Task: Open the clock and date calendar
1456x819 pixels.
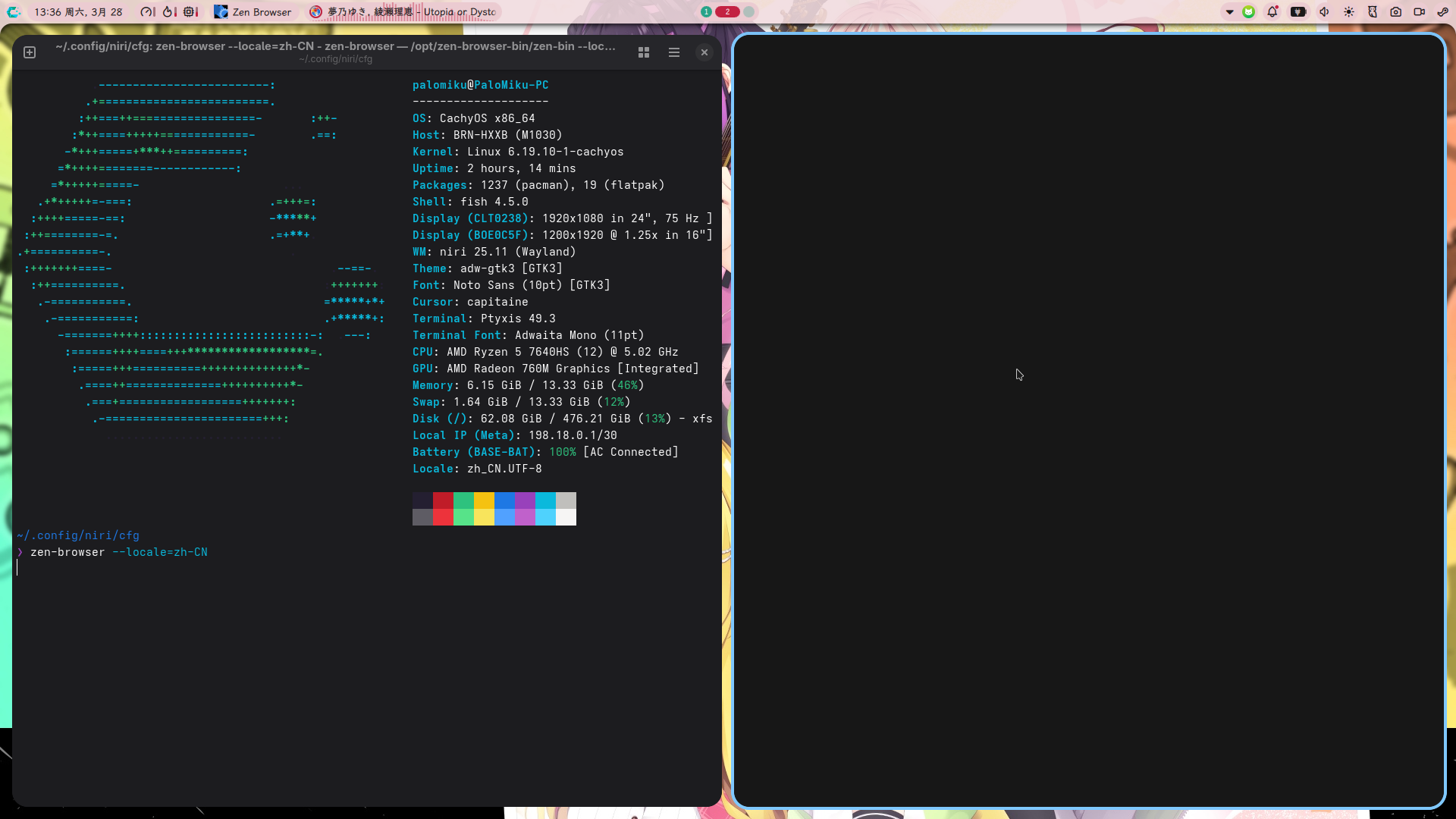Action: click(x=78, y=11)
